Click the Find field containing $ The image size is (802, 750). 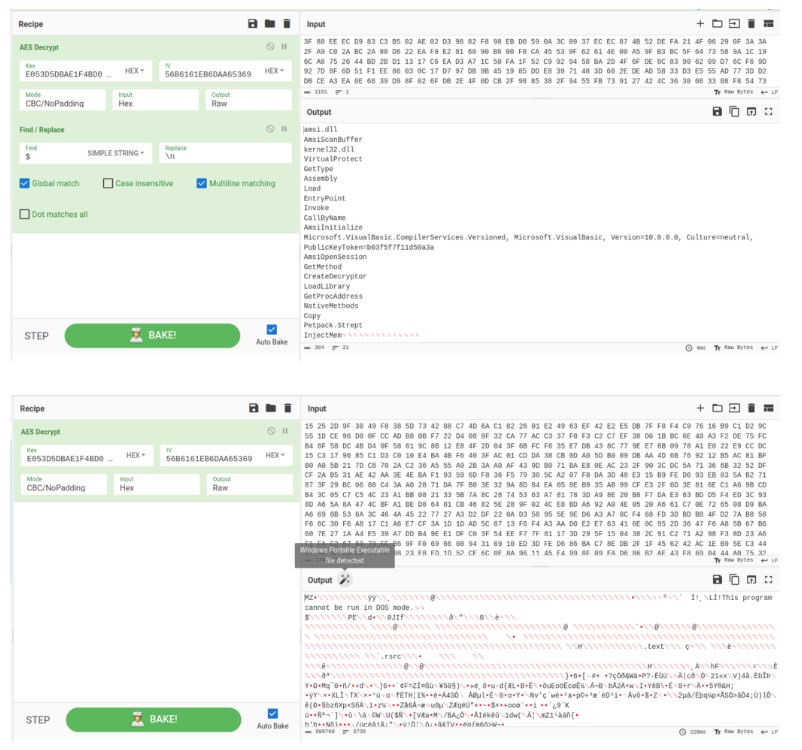coord(50,155)
